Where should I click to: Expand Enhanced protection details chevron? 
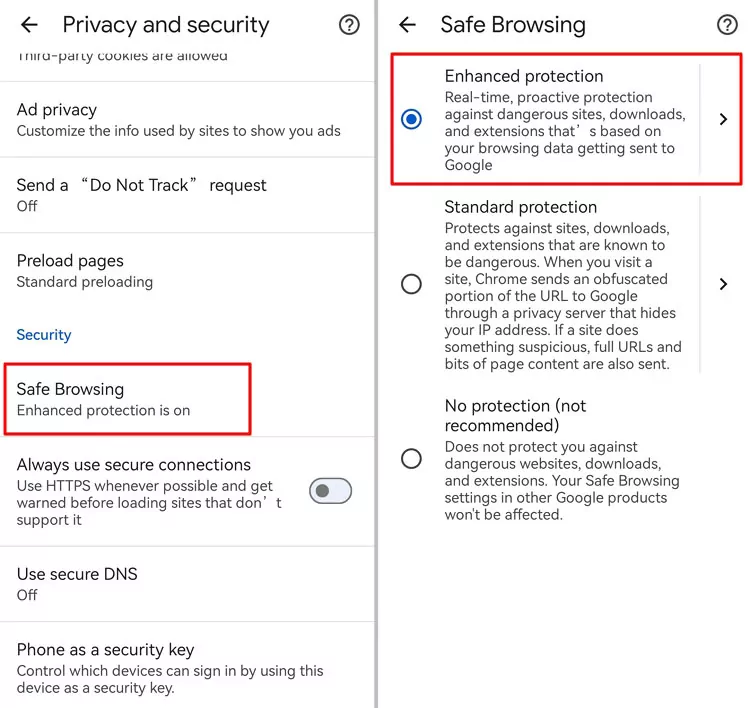pyautogui.click(x=723, y=119)
